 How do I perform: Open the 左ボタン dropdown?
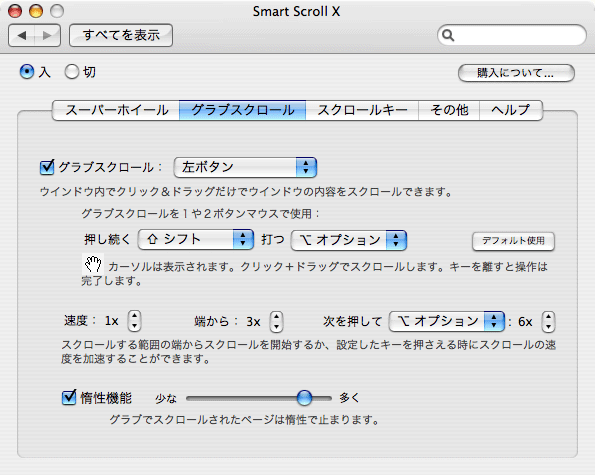pos(245,167)
